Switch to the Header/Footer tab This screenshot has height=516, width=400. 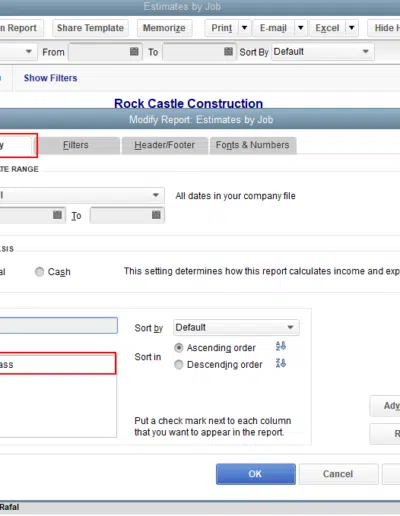pyautogui.click(x=165, y=145)
